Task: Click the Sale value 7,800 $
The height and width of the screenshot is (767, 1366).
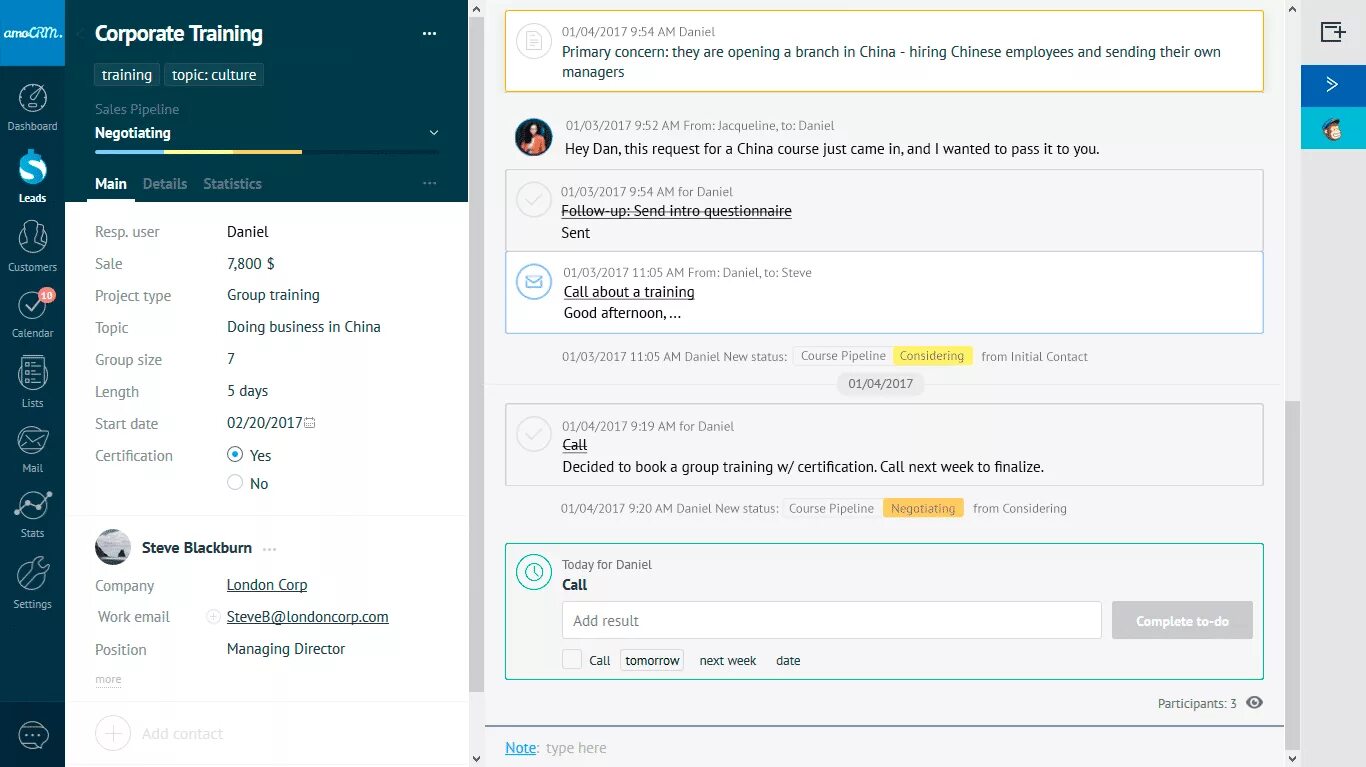Action: [x=251, y=264]
